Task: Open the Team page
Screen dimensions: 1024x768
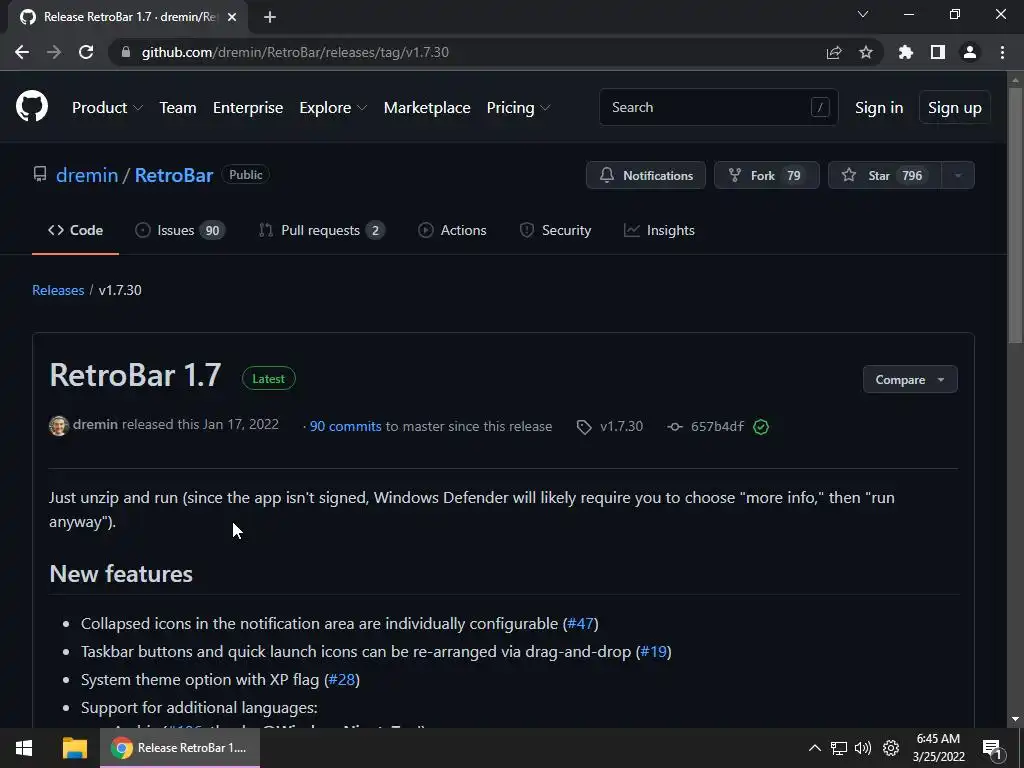Action: click(x=178, y=108)
